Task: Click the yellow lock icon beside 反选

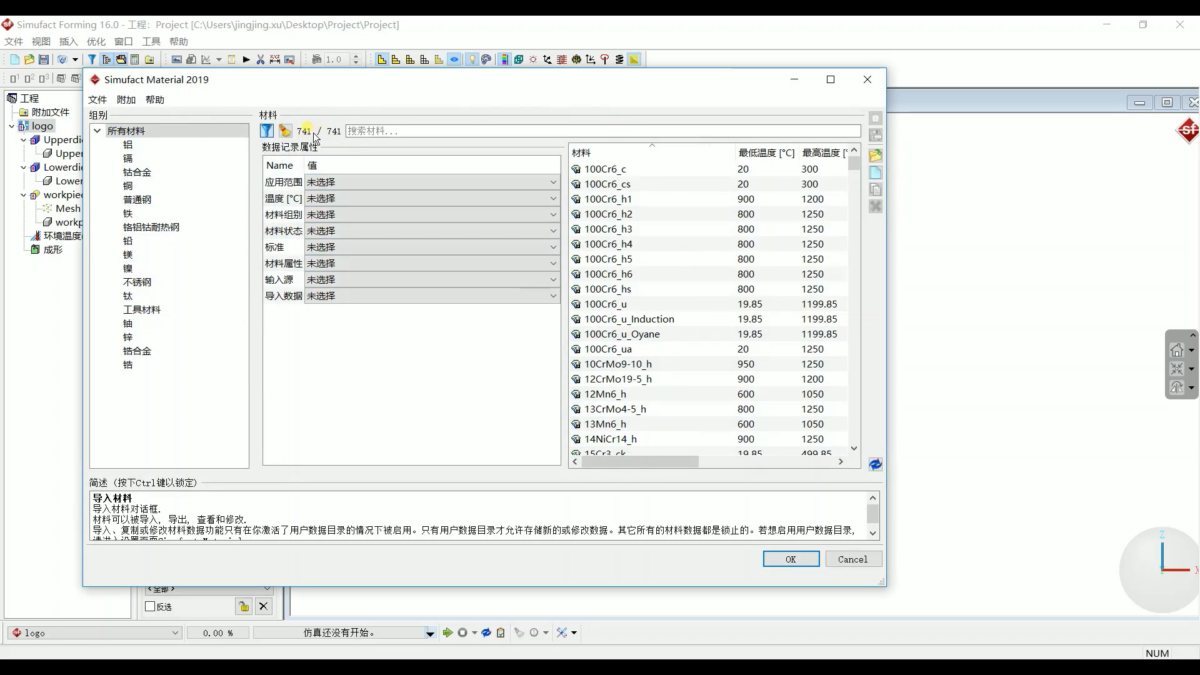Action: 243,606
